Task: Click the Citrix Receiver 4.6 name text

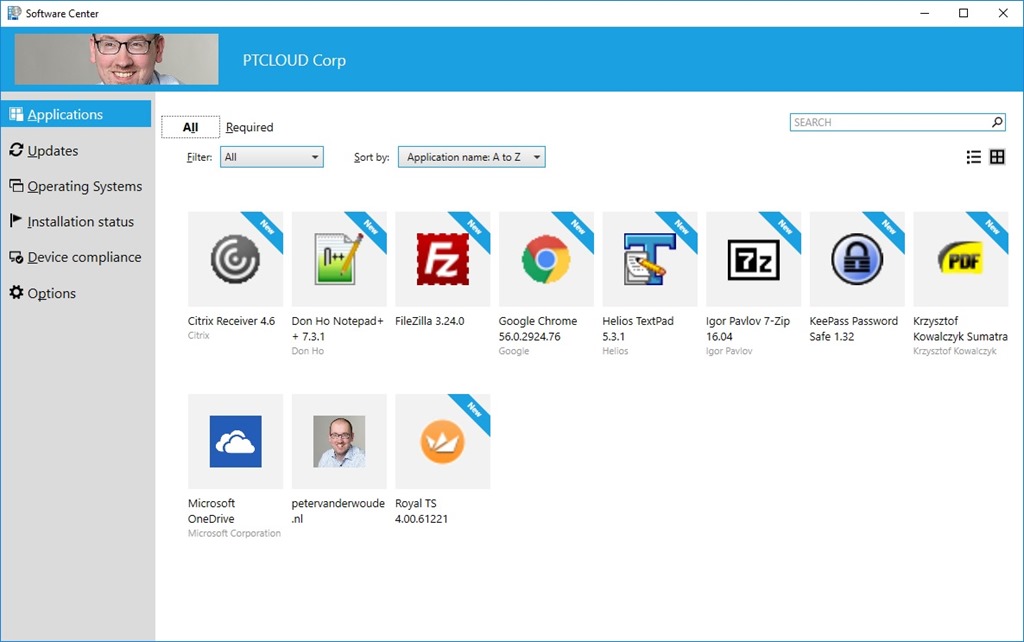Action: pyautogui.click(x=231, y=321)
